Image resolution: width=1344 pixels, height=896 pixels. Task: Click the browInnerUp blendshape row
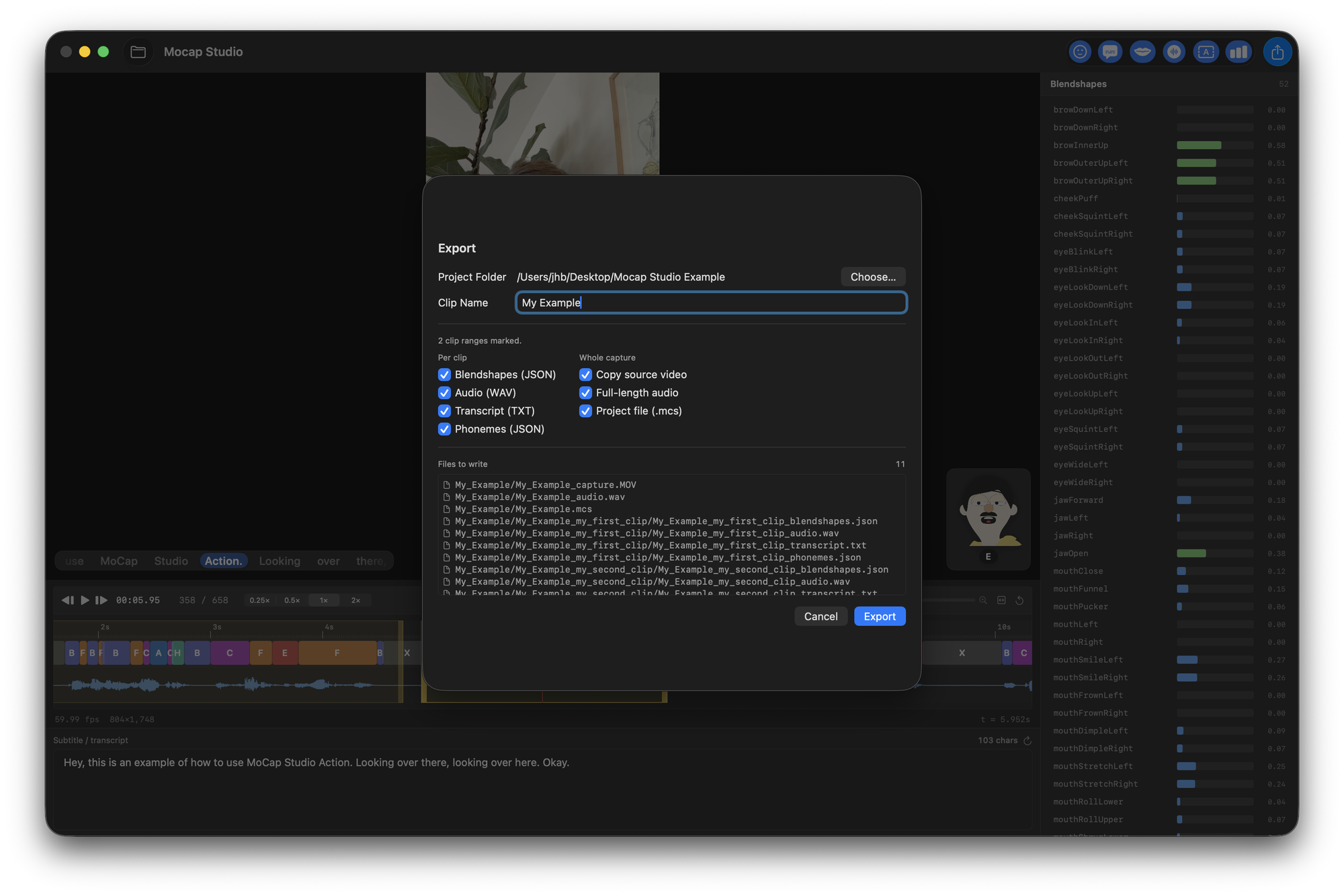1169,145
